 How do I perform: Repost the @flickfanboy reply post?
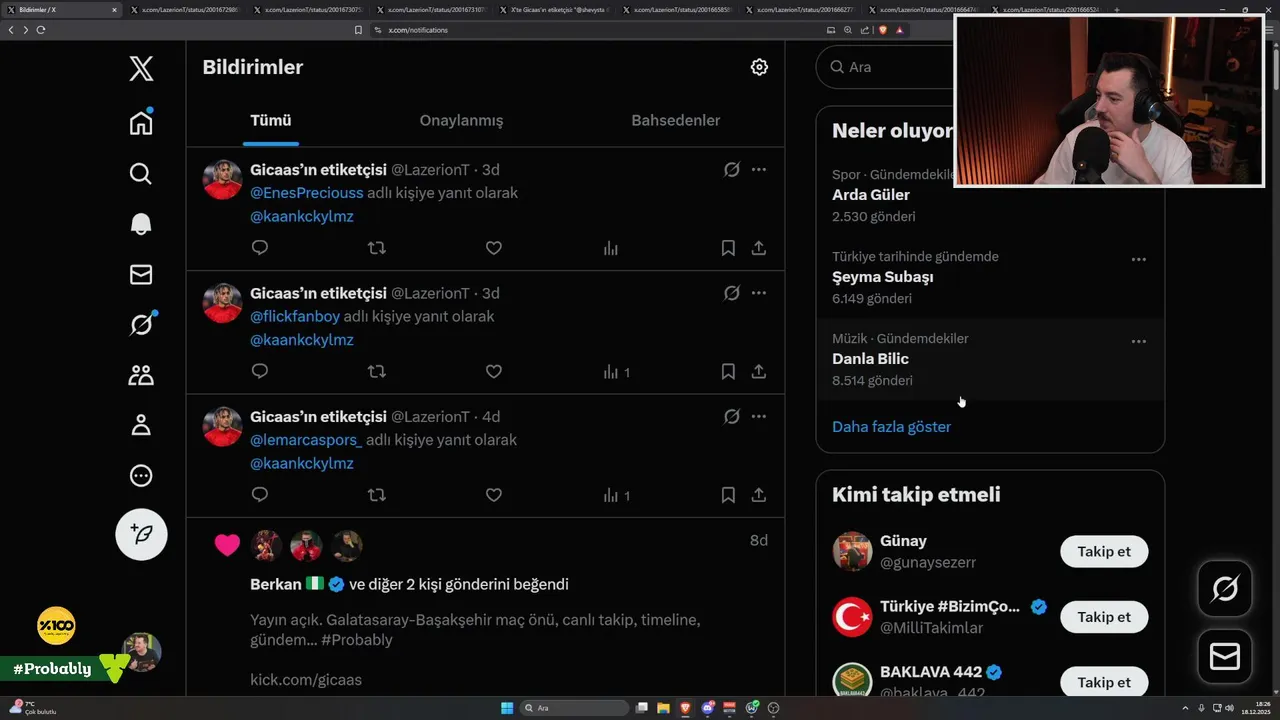pyautogui.click(x=376, y=371)
